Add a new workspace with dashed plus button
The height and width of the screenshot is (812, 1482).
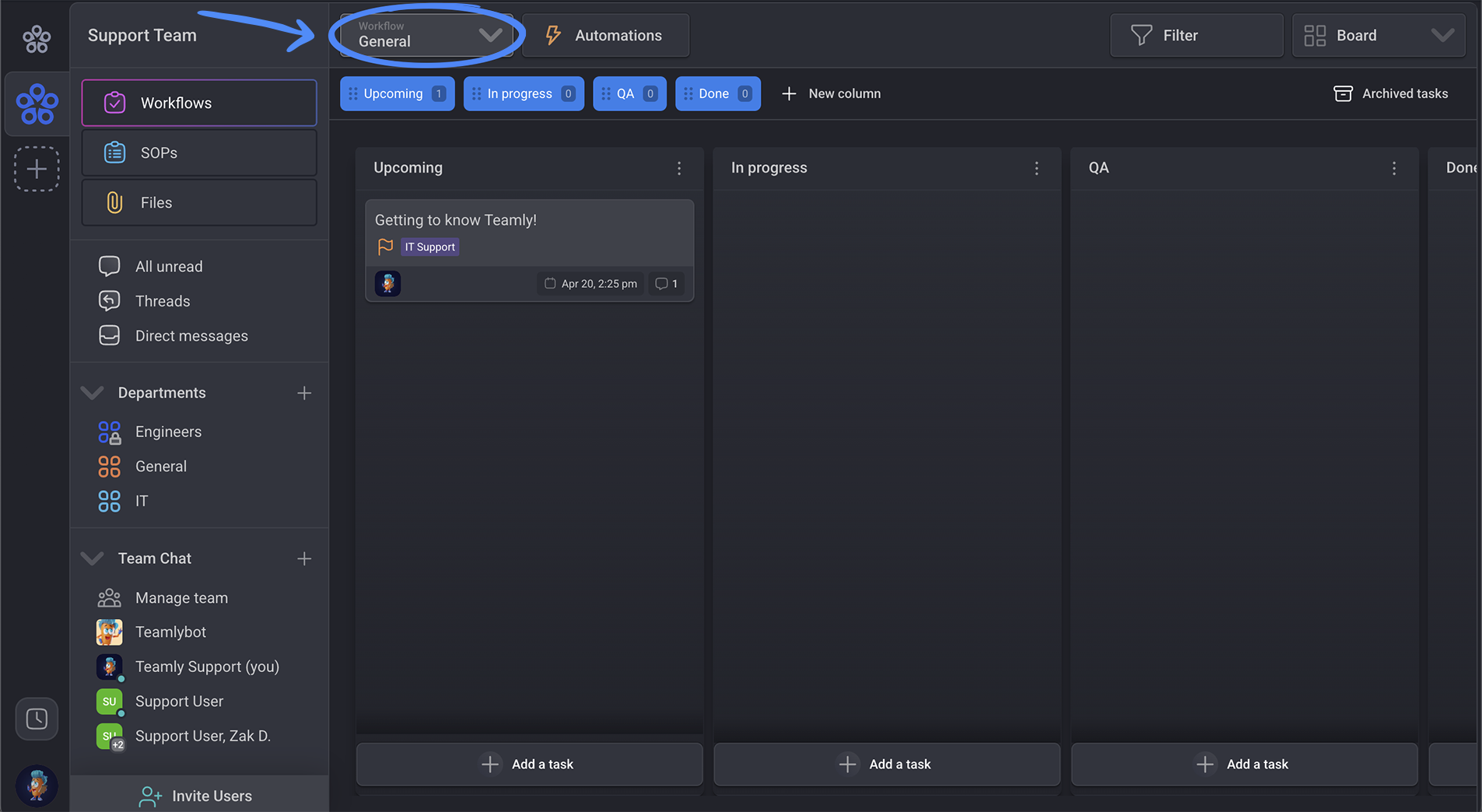tap(37, 169)
